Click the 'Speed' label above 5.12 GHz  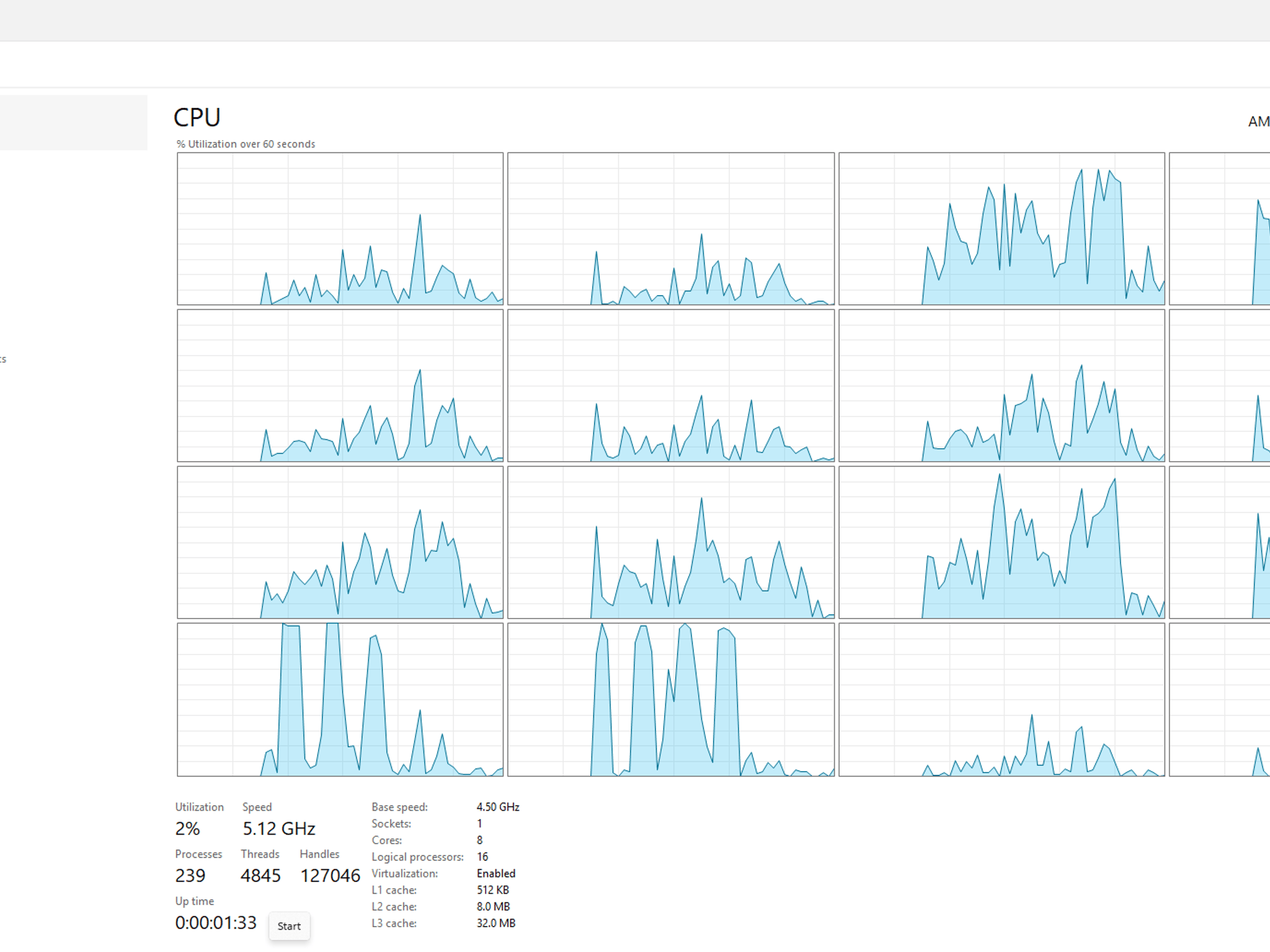pos(257,807)
